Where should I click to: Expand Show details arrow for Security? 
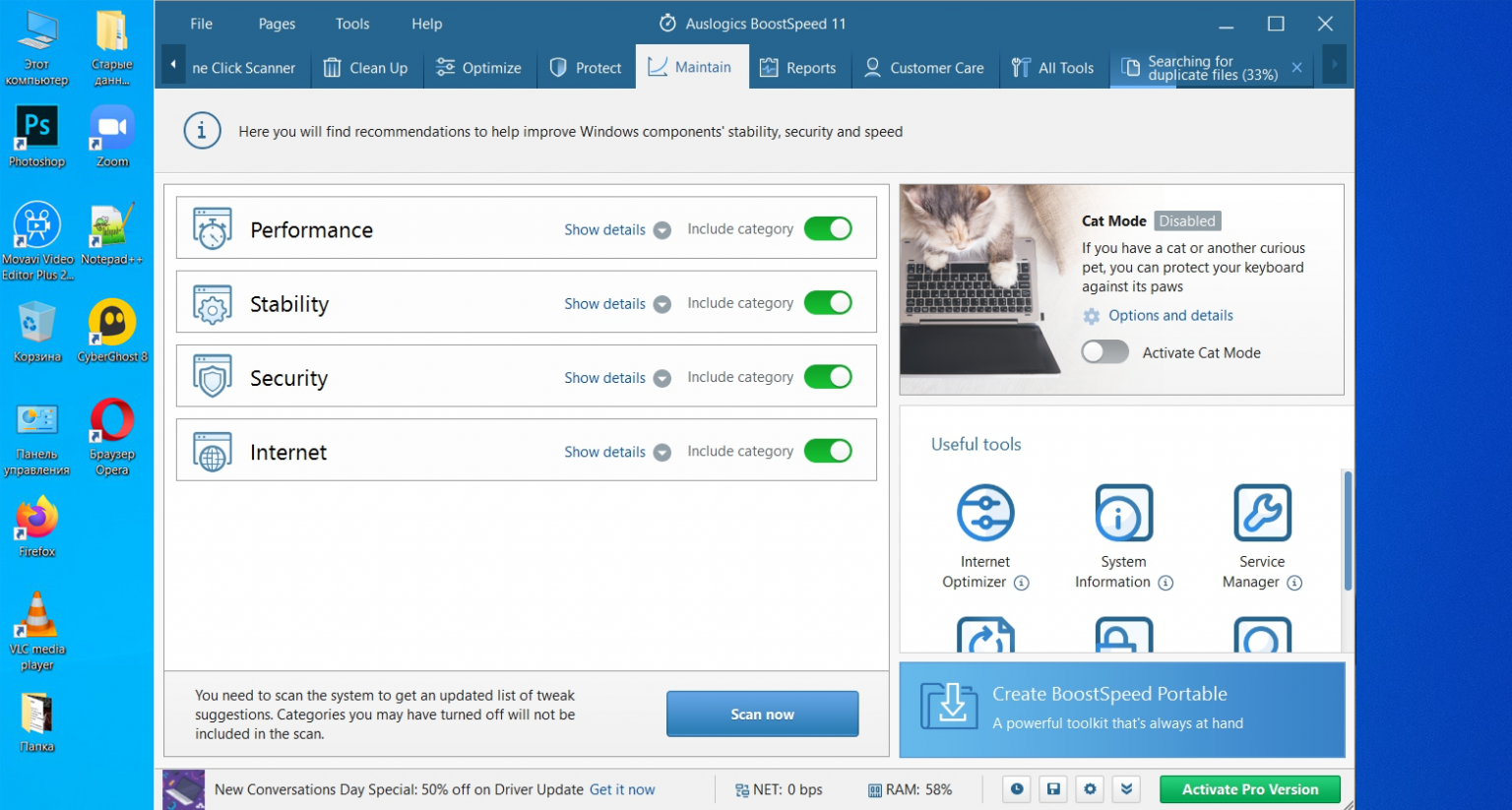(662, 378)
